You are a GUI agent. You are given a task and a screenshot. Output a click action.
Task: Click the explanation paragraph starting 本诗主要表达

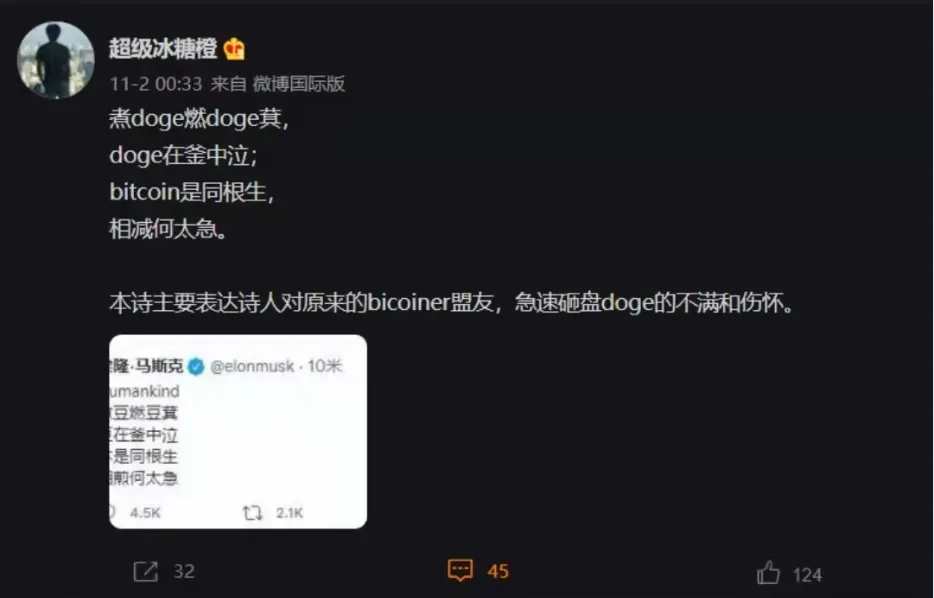[452, 303]
